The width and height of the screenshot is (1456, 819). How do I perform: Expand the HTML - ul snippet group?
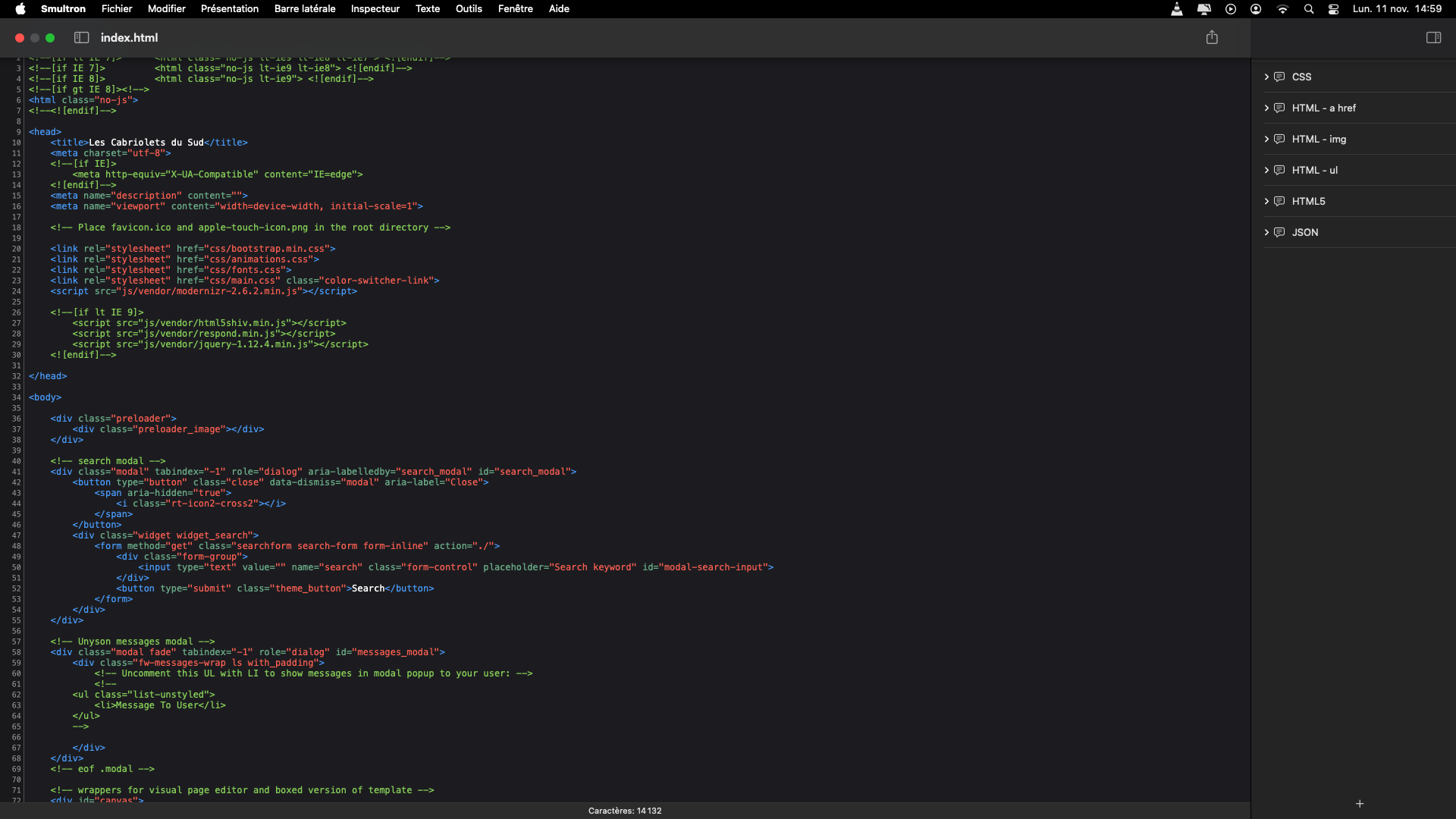1266,170
